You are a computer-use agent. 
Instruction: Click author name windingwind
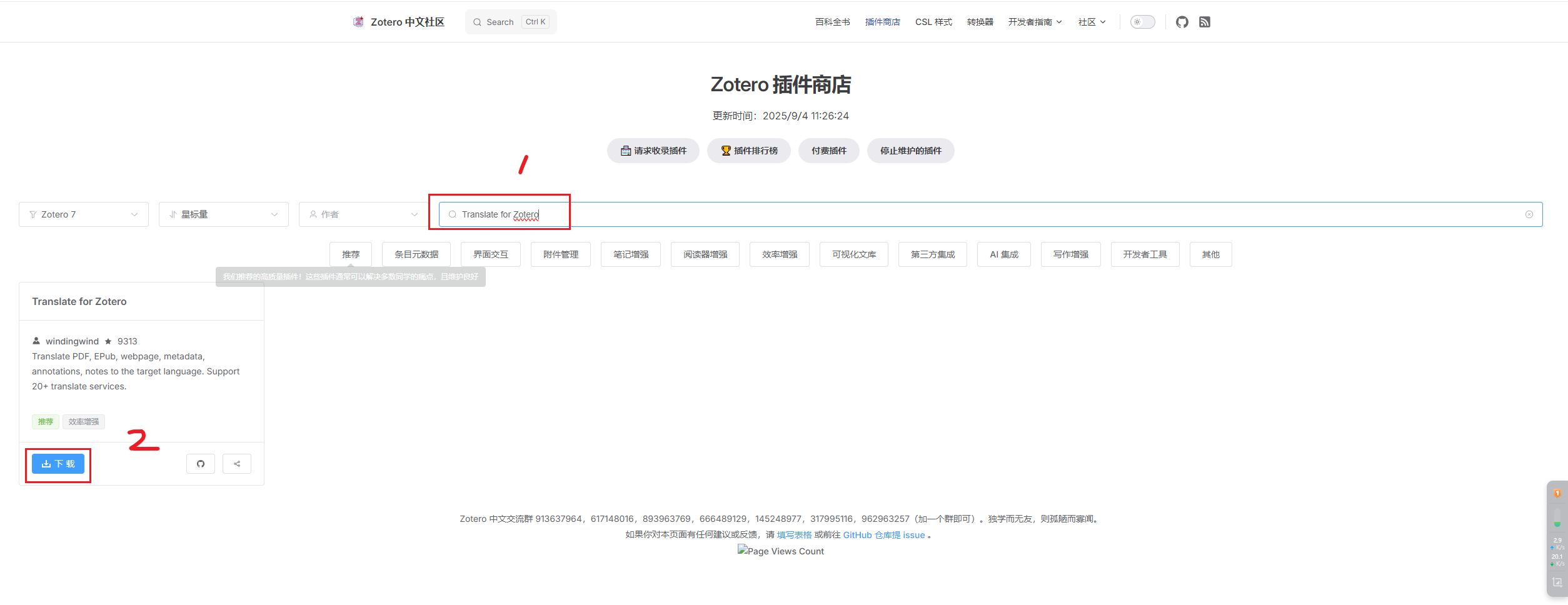click(x=72, y=341)
